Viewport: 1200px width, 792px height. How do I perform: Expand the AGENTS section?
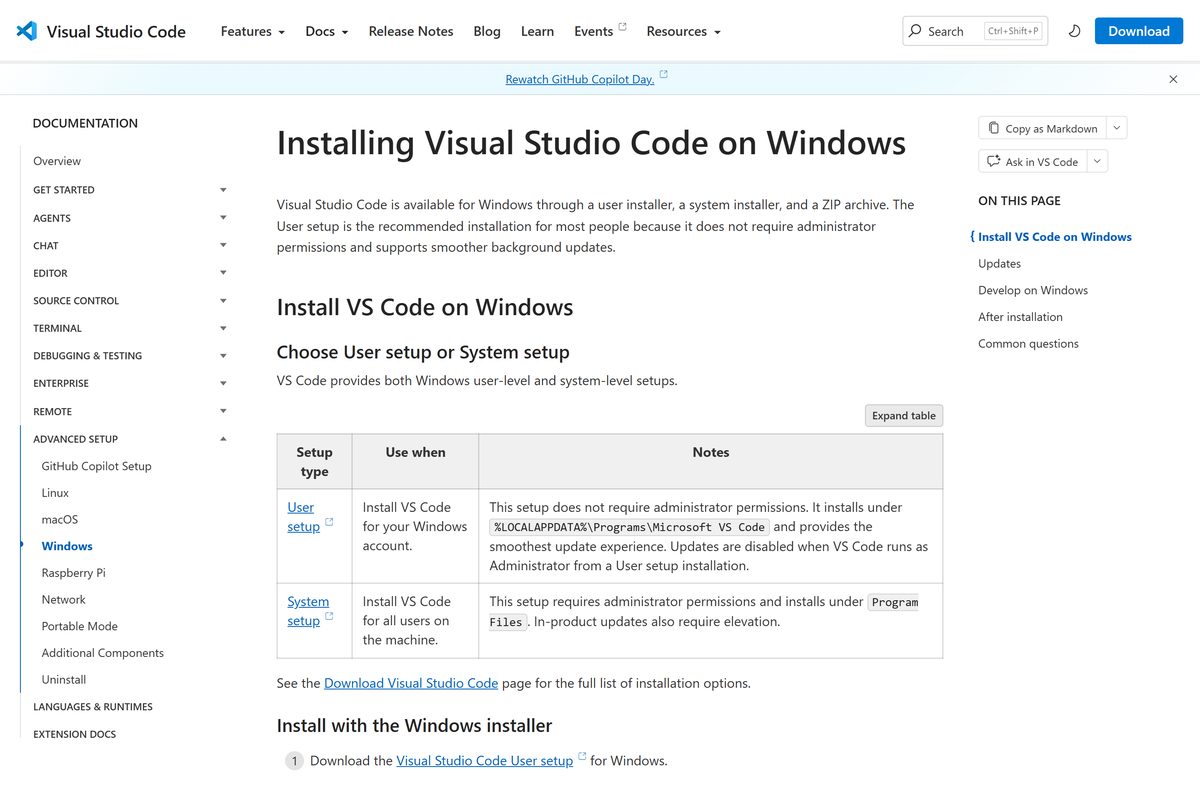click(x=130, y=217)
